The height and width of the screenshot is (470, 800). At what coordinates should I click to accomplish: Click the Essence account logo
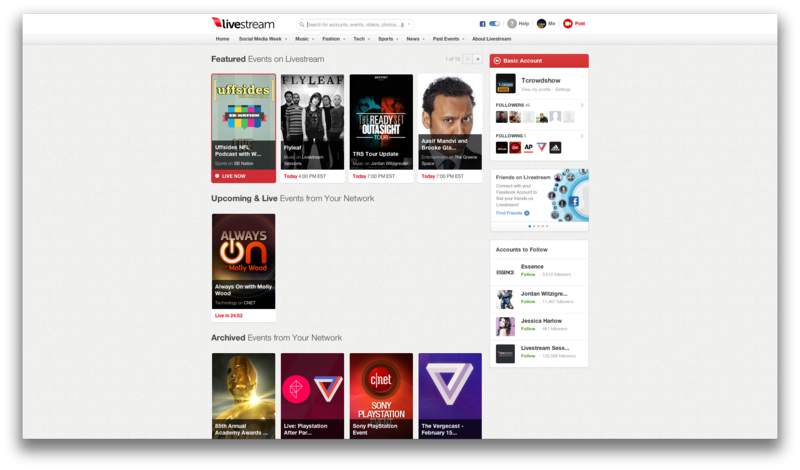tap(505, 273)
